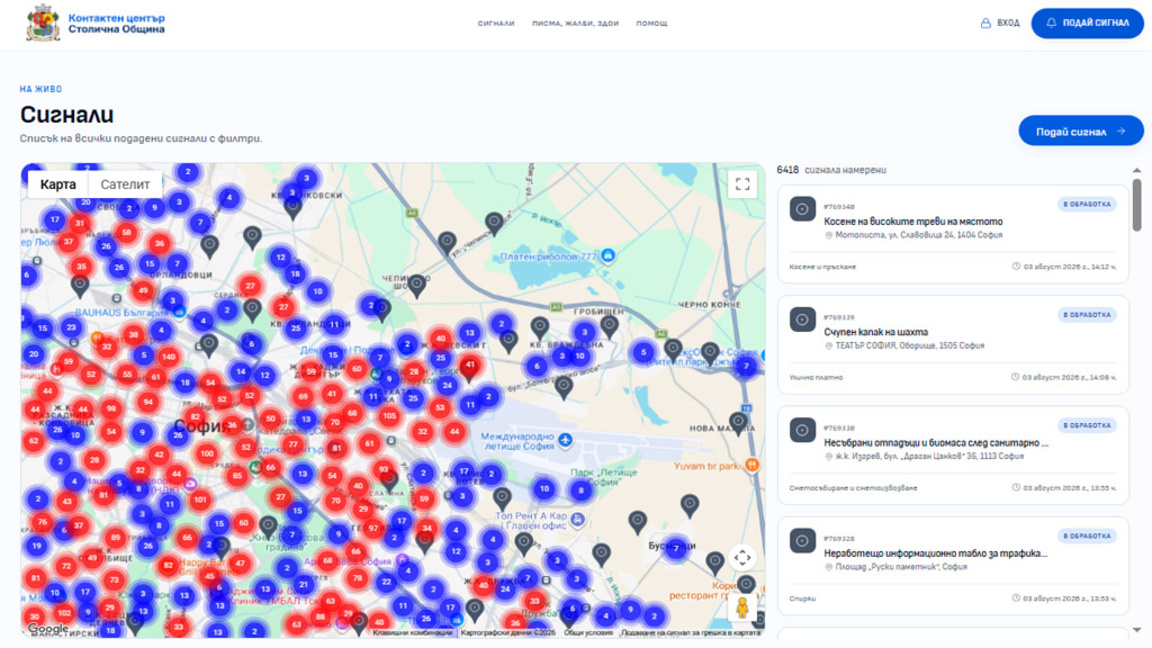Click the red cluster marker labeled 140
This screenshot has width=1152, height=648.
coord(169,356)
